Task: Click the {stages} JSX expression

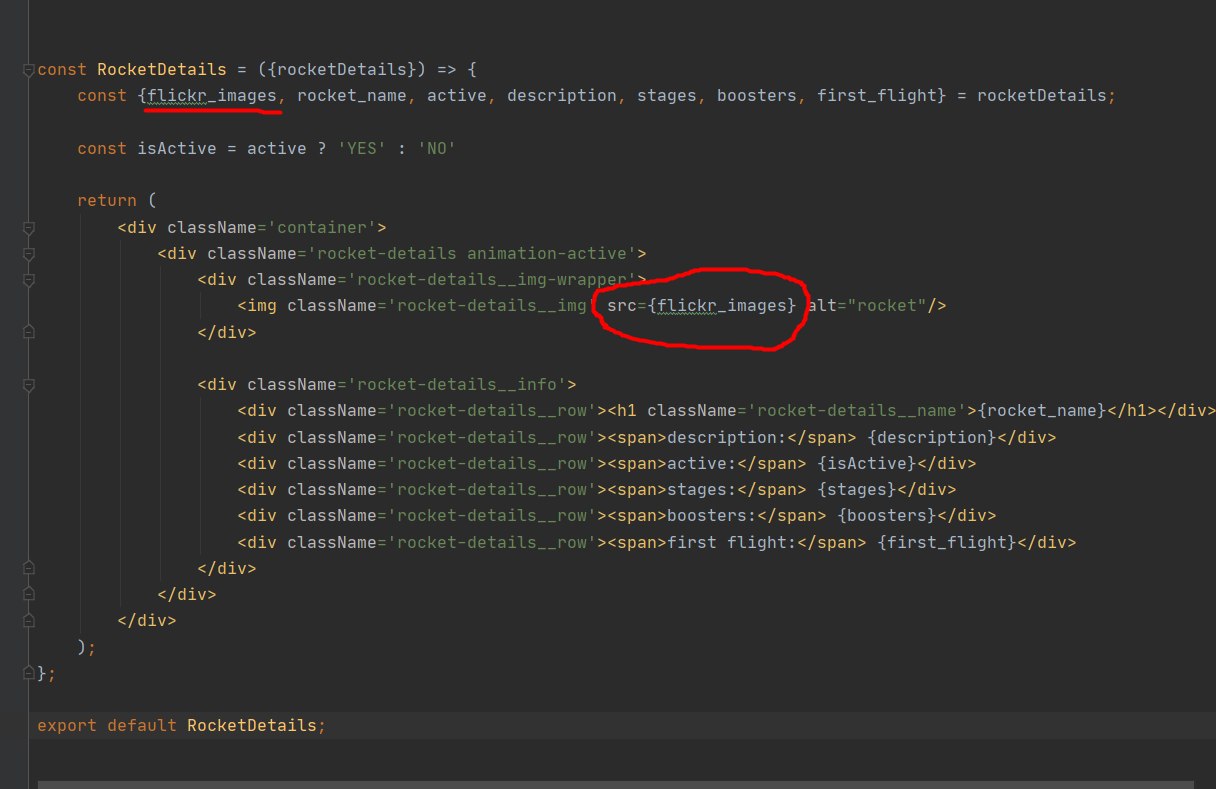Action: pyautogui.click(x=857, y=490)
